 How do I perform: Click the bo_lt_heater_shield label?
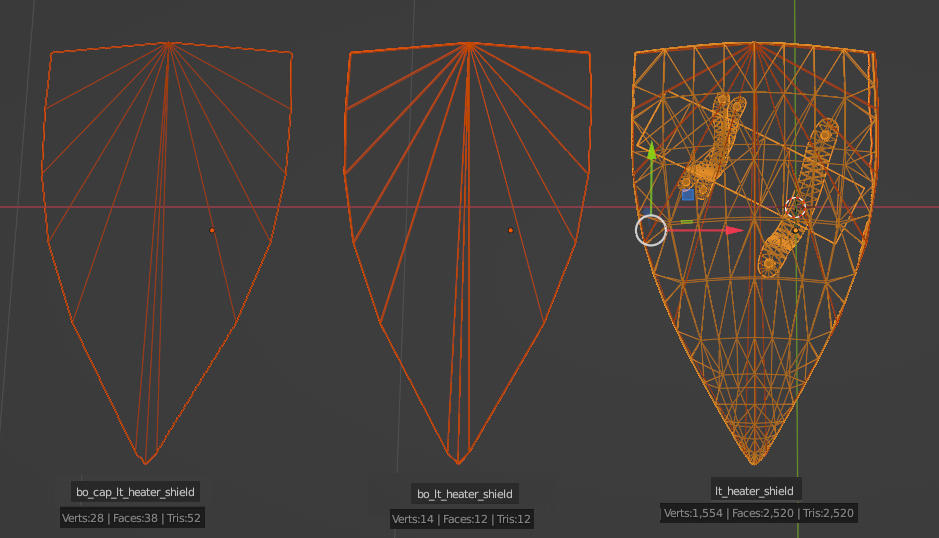click(x=465, y=494)
